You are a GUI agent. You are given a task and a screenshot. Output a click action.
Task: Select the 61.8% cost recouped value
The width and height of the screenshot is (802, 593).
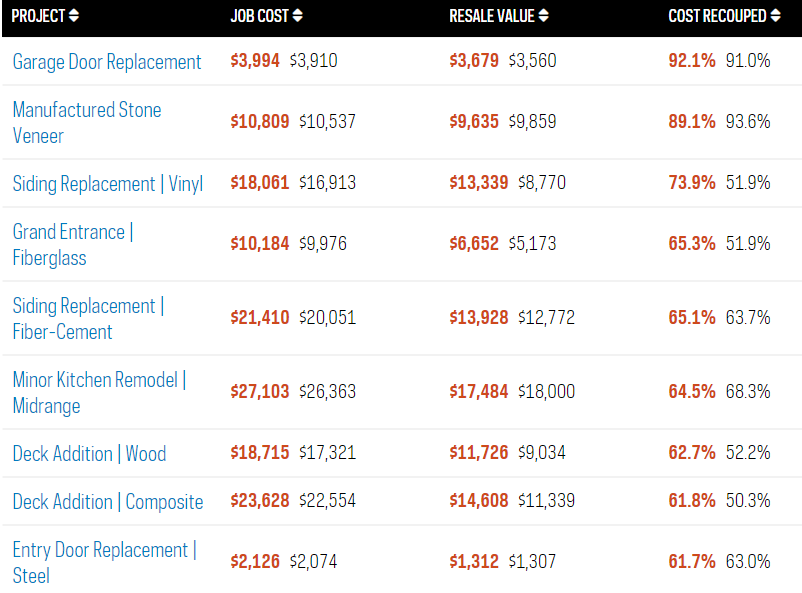click(692, 501)
